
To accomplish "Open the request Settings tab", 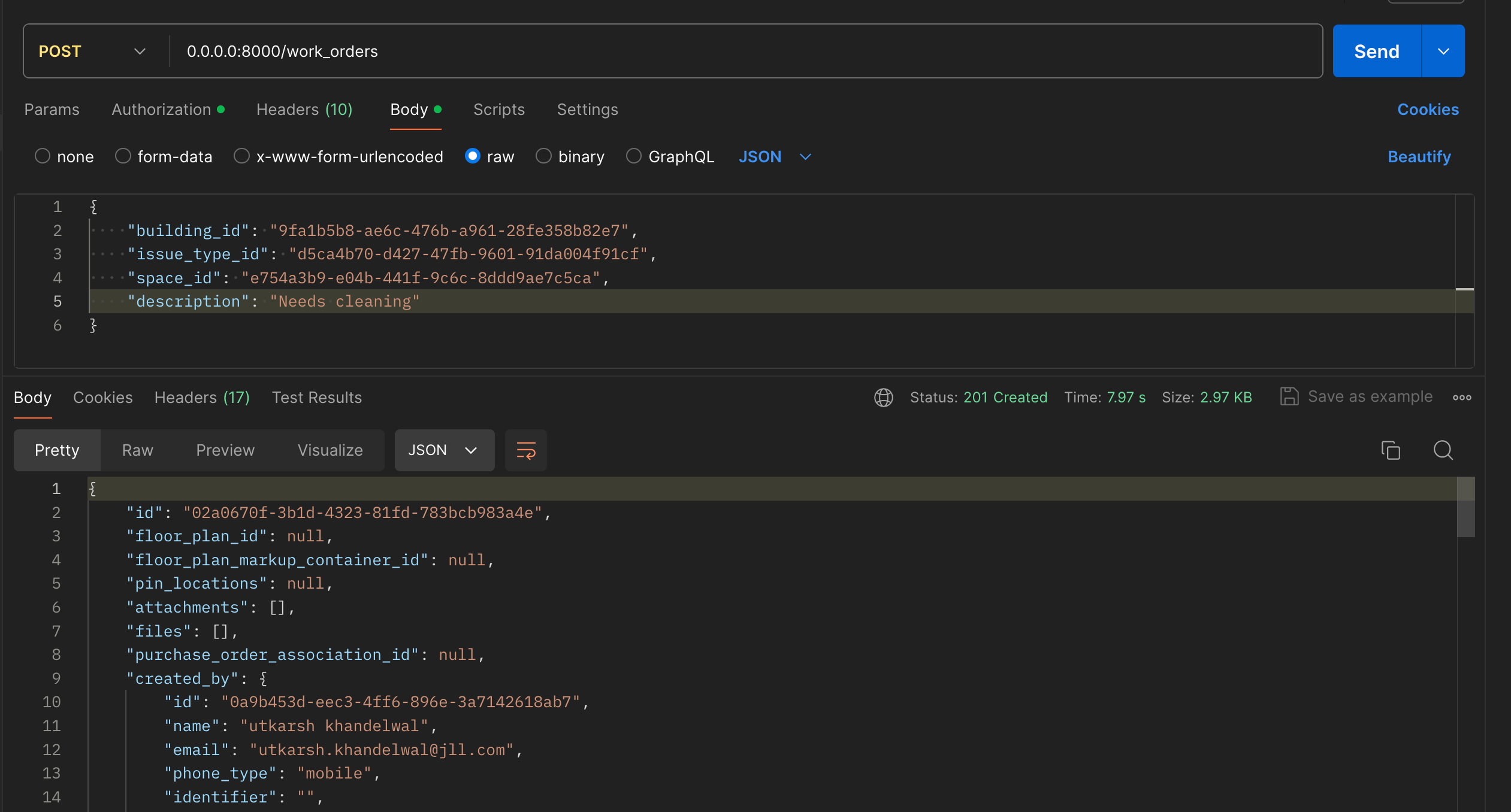I will pyautogui.click(x=588, y=110).
